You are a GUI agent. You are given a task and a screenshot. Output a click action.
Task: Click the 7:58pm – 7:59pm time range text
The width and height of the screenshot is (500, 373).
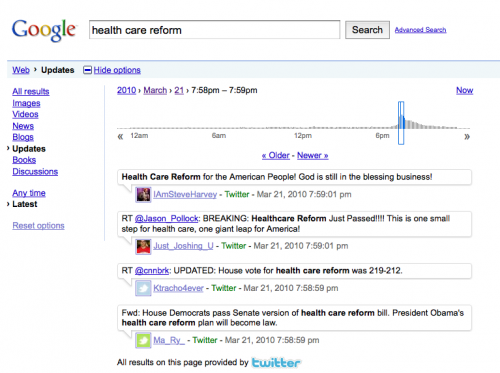click(x=224, y=90)
